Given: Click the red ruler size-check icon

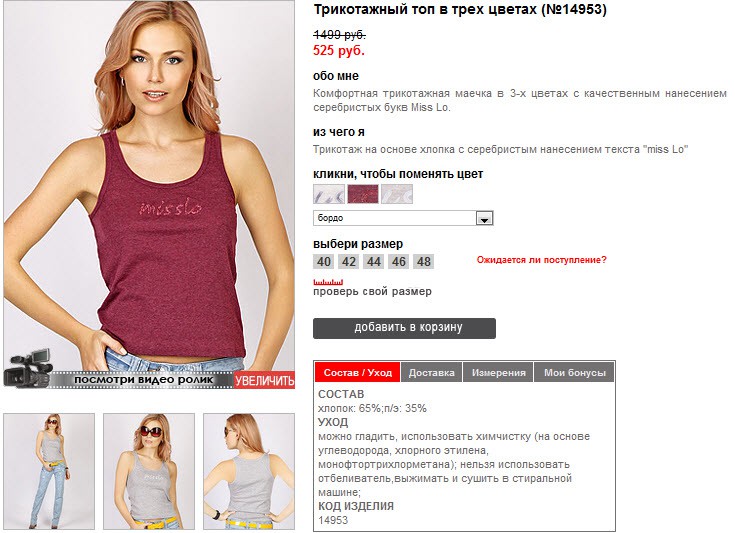Looking at the screenshot, I should [328, 282].
